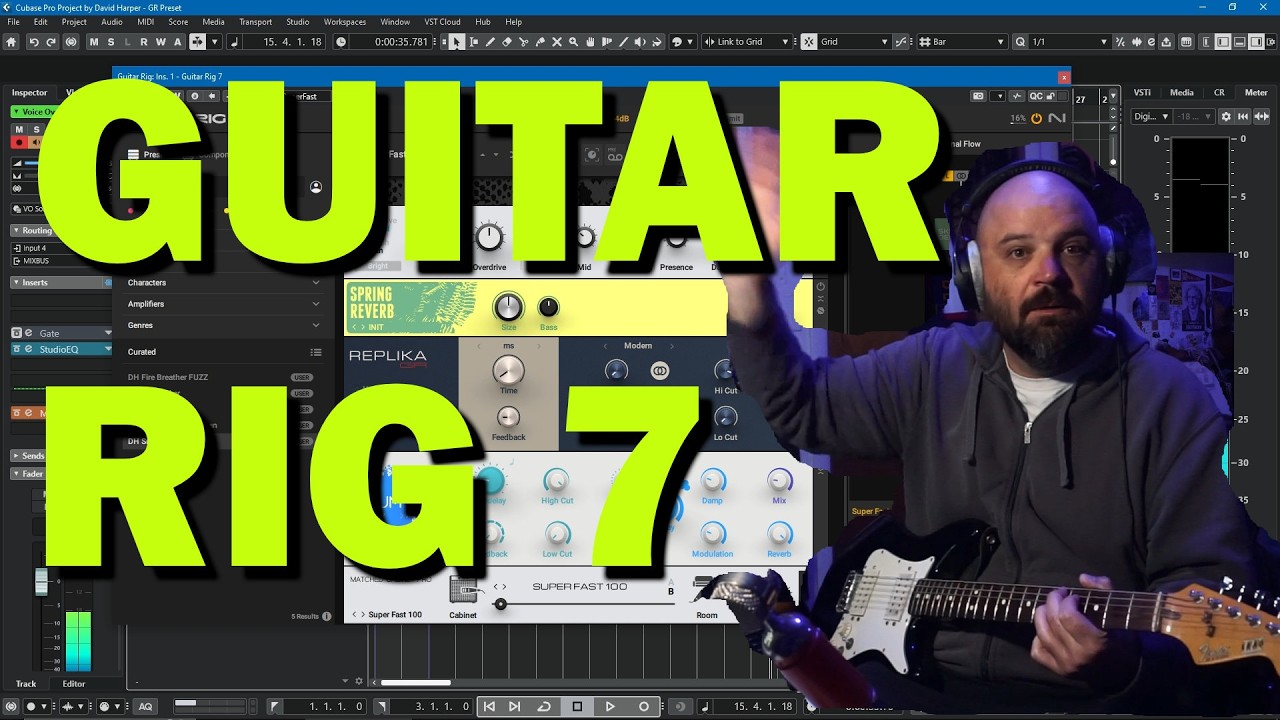The image size is (1280, 720).
Task: Click the Stop button in transport
Action: [x=577, y=706]
